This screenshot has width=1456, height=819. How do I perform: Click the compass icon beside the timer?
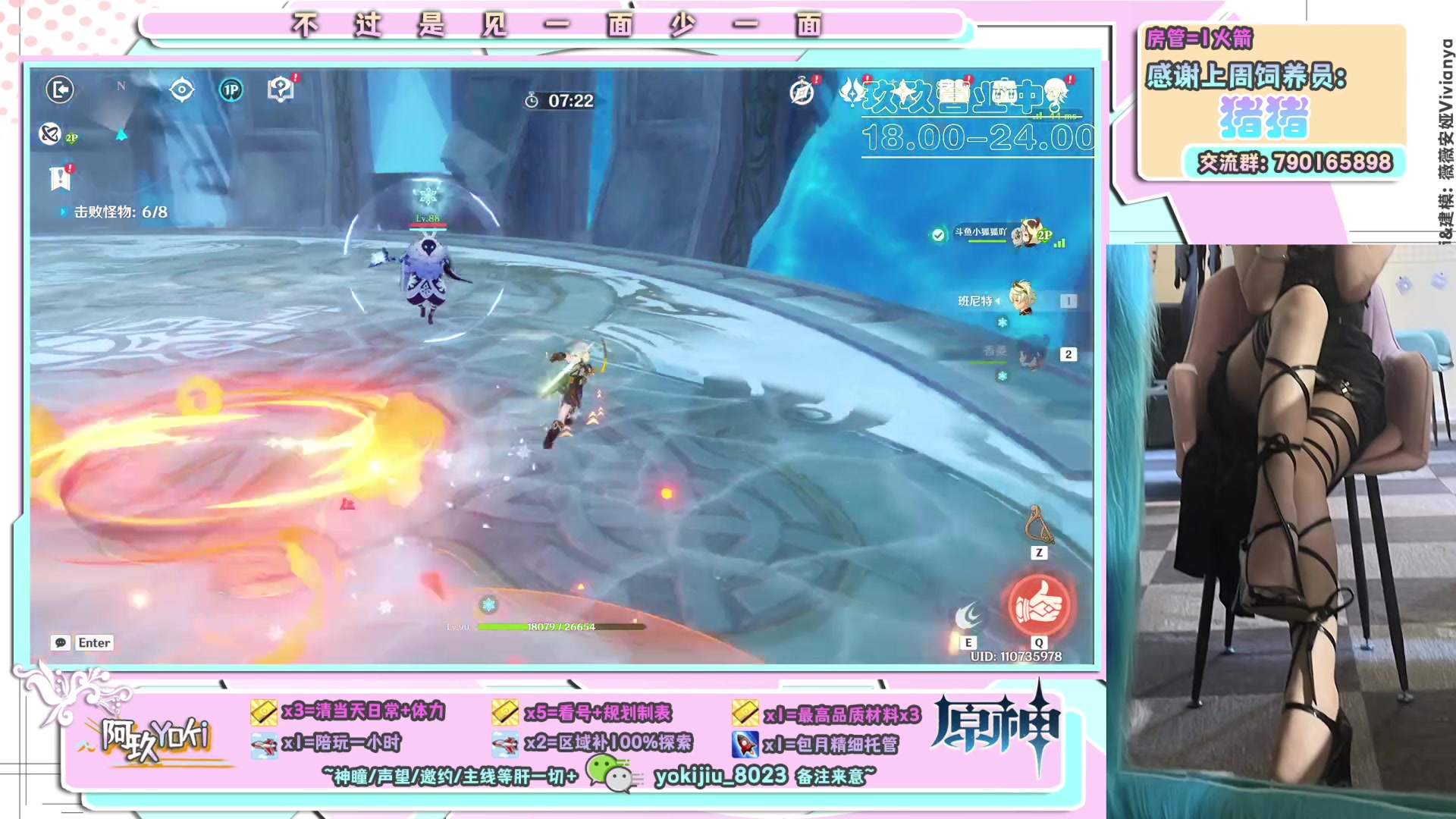point(802,92)
